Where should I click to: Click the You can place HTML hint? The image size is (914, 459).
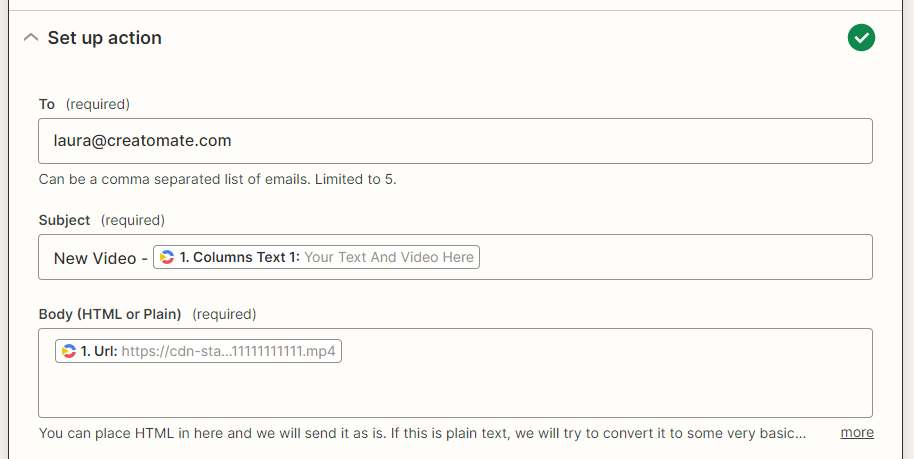[x=422, y=433]
